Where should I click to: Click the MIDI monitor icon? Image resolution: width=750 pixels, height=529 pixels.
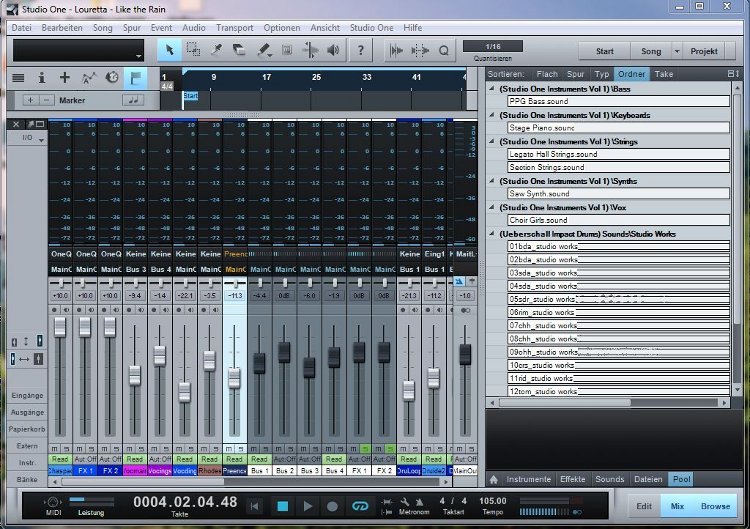(53, 502)
